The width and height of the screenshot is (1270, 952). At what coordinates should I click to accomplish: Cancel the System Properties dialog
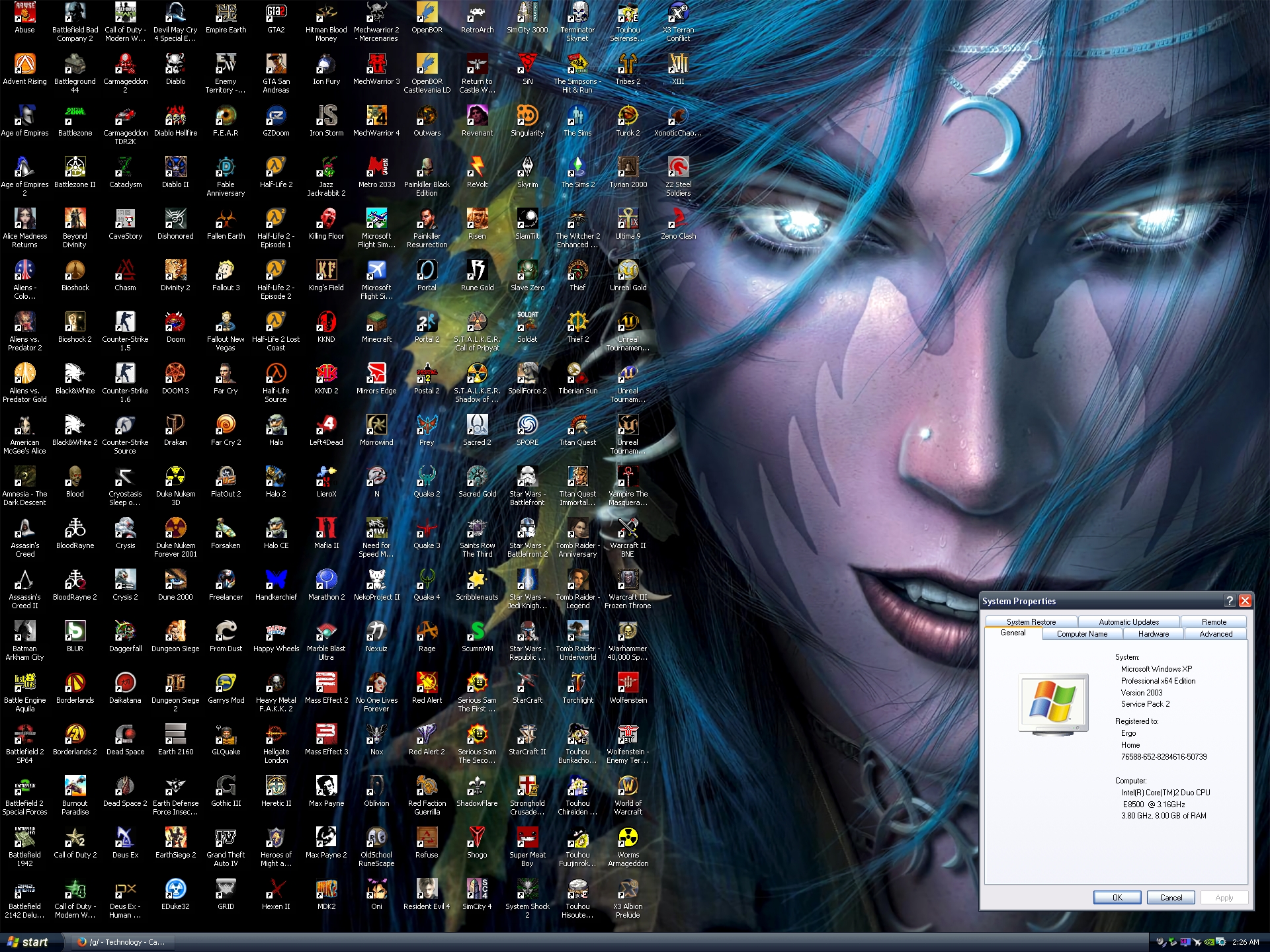coord(1170,897)
